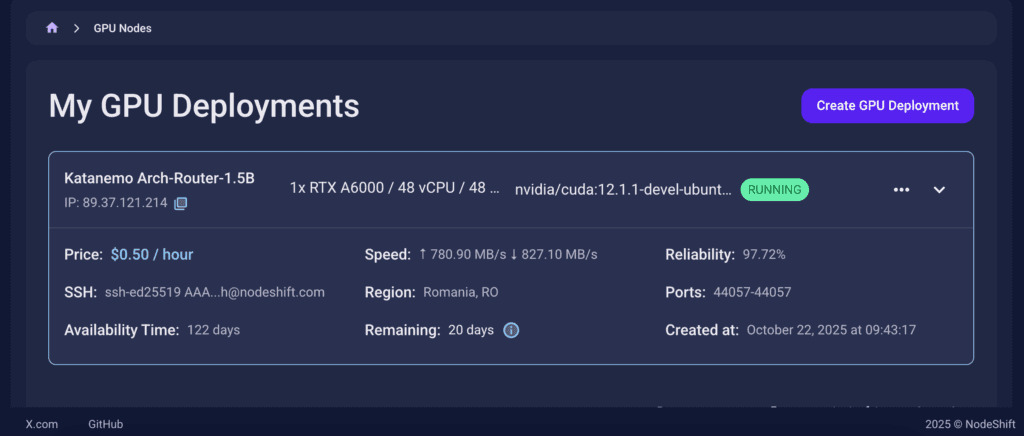1024x436 pixels.
Task: Go to GPU Nodes breadcrumb
Action: 122,28
